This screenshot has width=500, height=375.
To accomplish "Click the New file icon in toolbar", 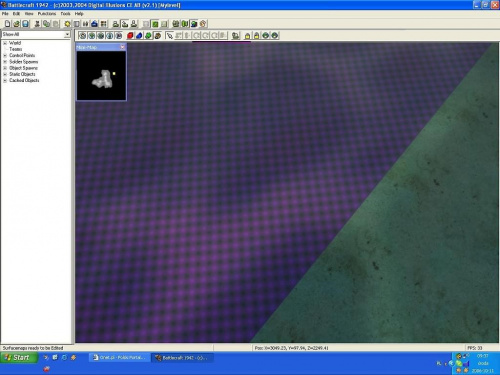I will 7,24.
